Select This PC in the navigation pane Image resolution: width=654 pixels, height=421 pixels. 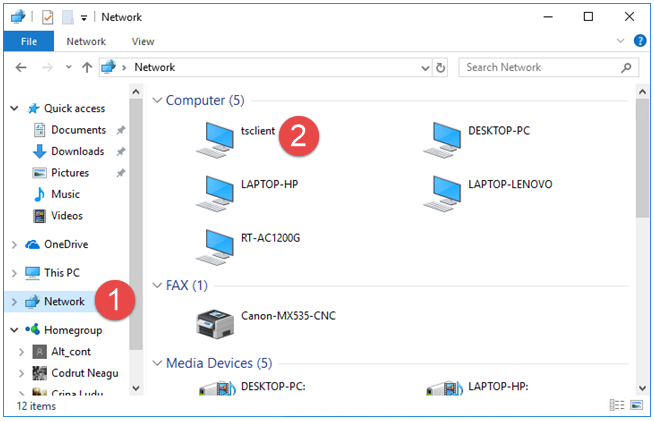62,273
